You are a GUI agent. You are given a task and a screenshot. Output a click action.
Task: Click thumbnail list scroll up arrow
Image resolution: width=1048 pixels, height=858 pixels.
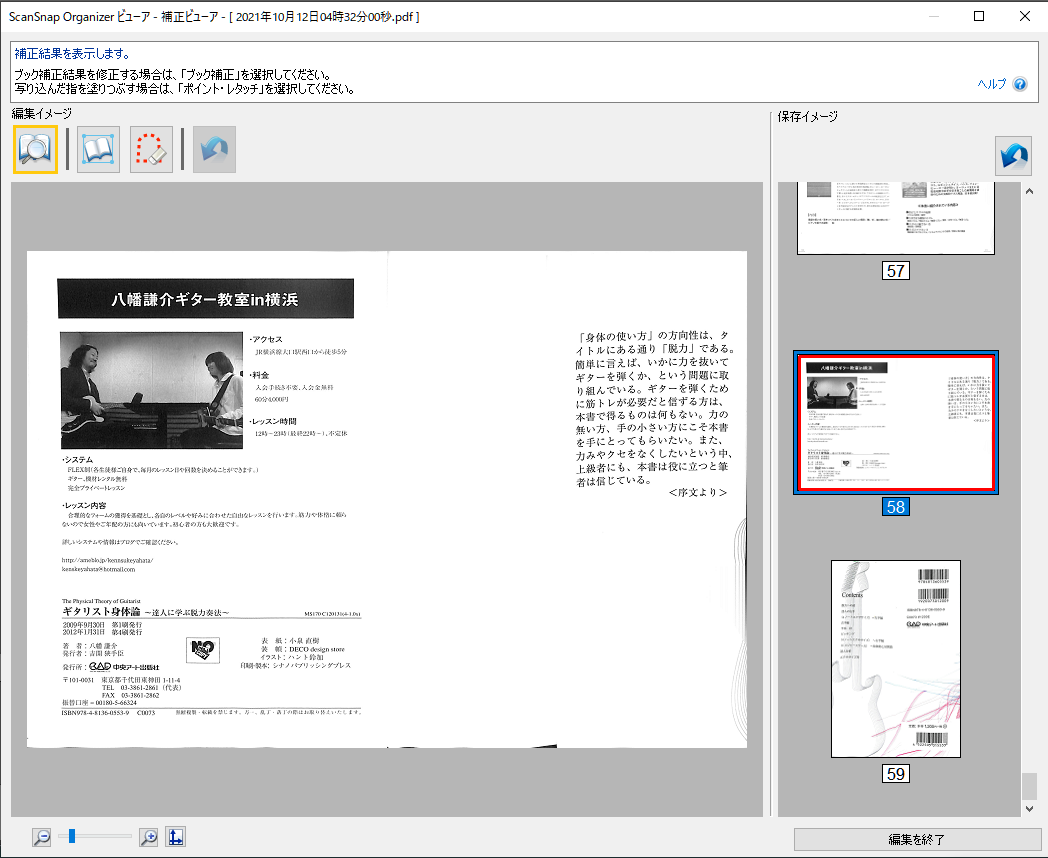pos(1029,191)
